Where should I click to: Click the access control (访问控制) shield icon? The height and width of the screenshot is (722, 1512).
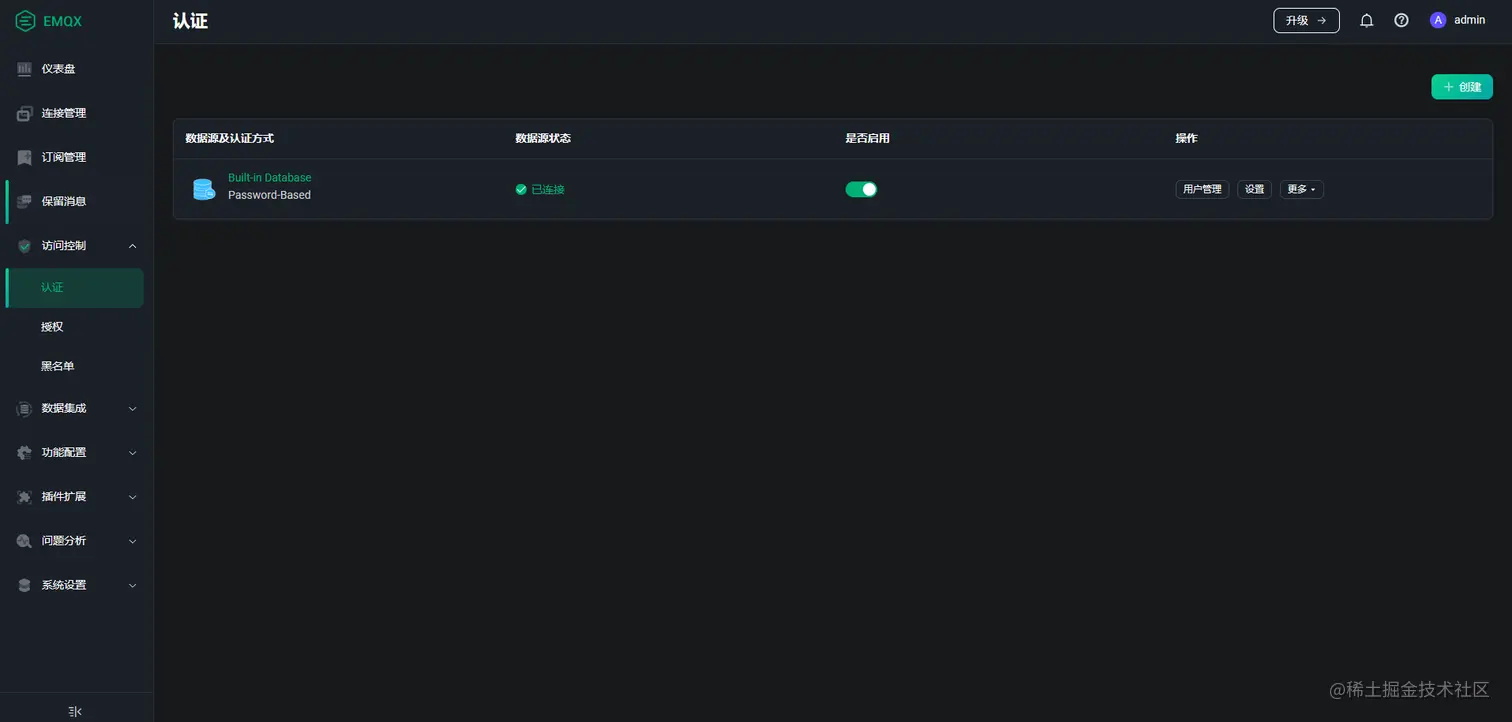(x=25, y=246)
